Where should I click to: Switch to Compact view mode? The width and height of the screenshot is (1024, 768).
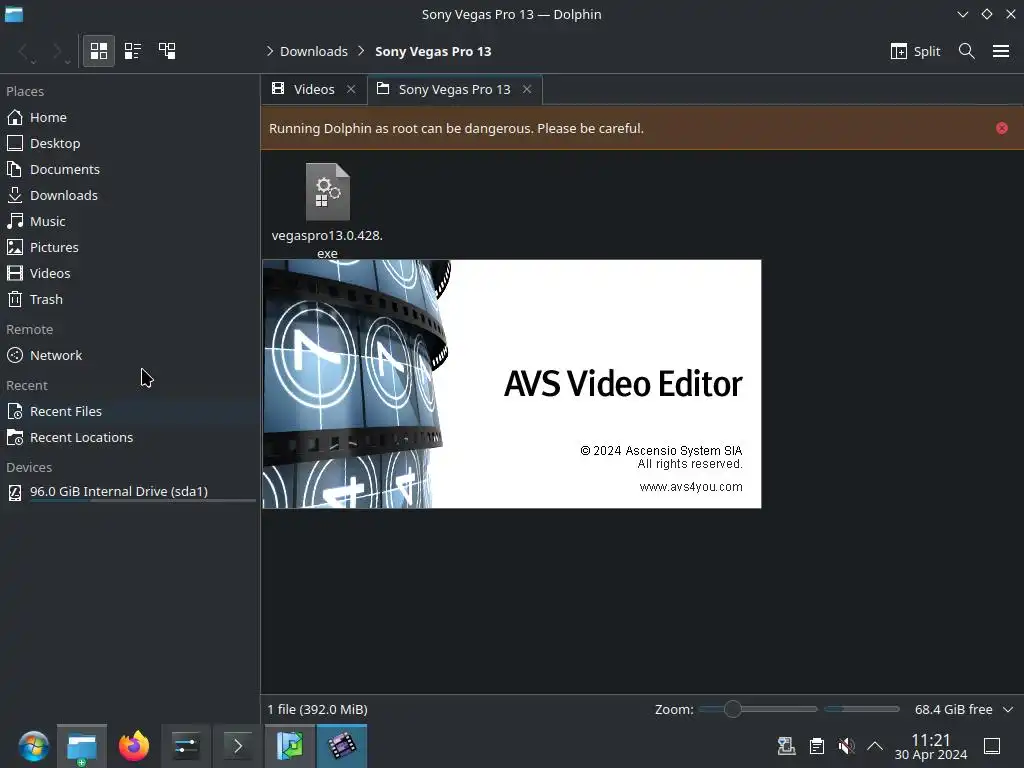(x=133, y=51)
